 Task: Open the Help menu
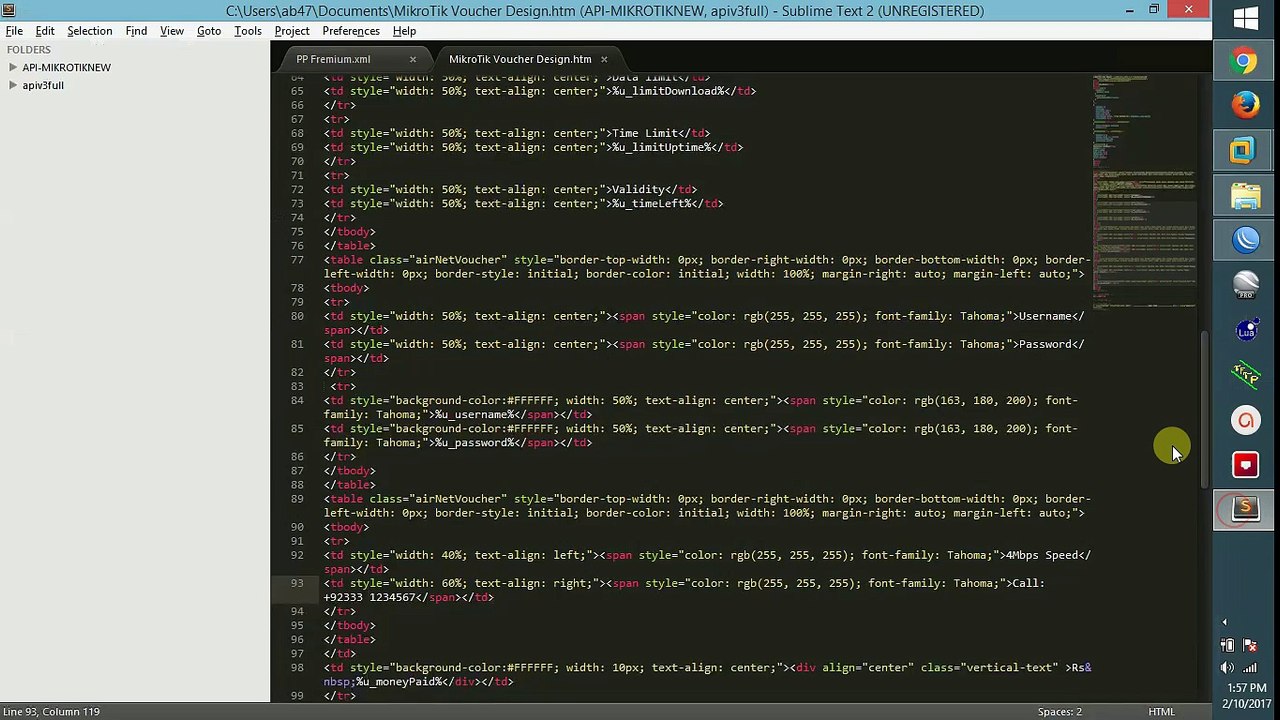click(404, 31)
